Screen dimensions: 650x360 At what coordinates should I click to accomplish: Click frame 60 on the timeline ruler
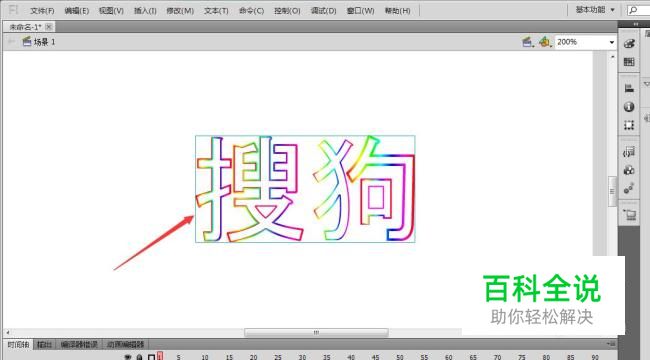point(449,357)
